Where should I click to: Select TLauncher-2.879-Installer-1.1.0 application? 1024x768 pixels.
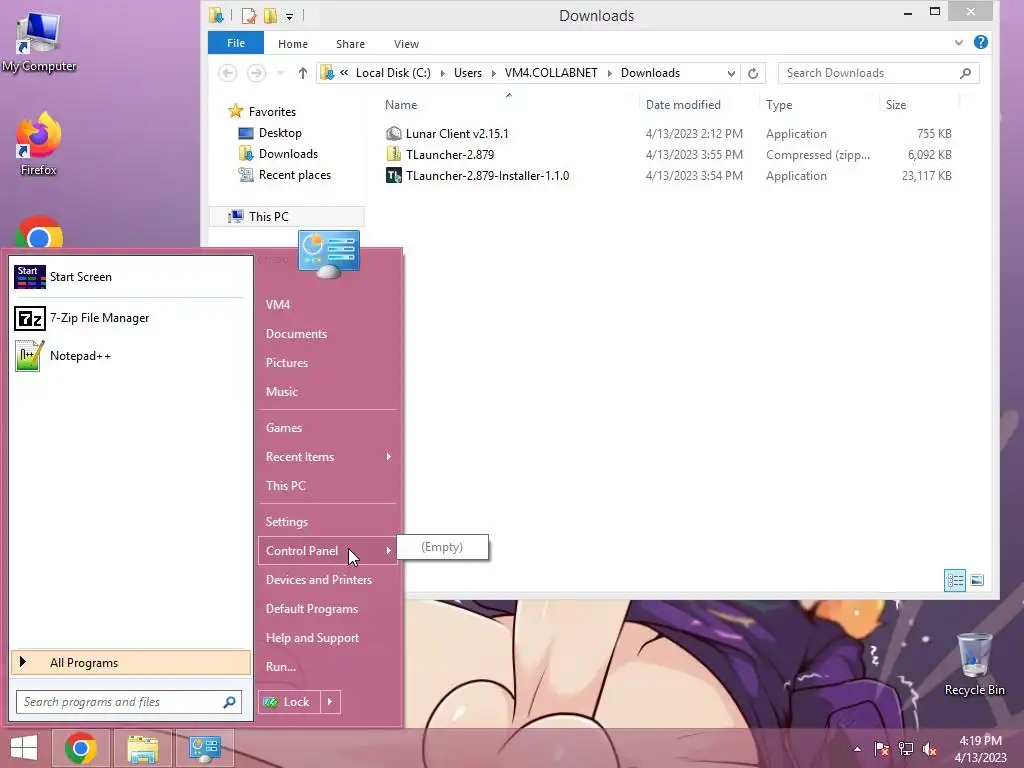(x=487, y=176)
